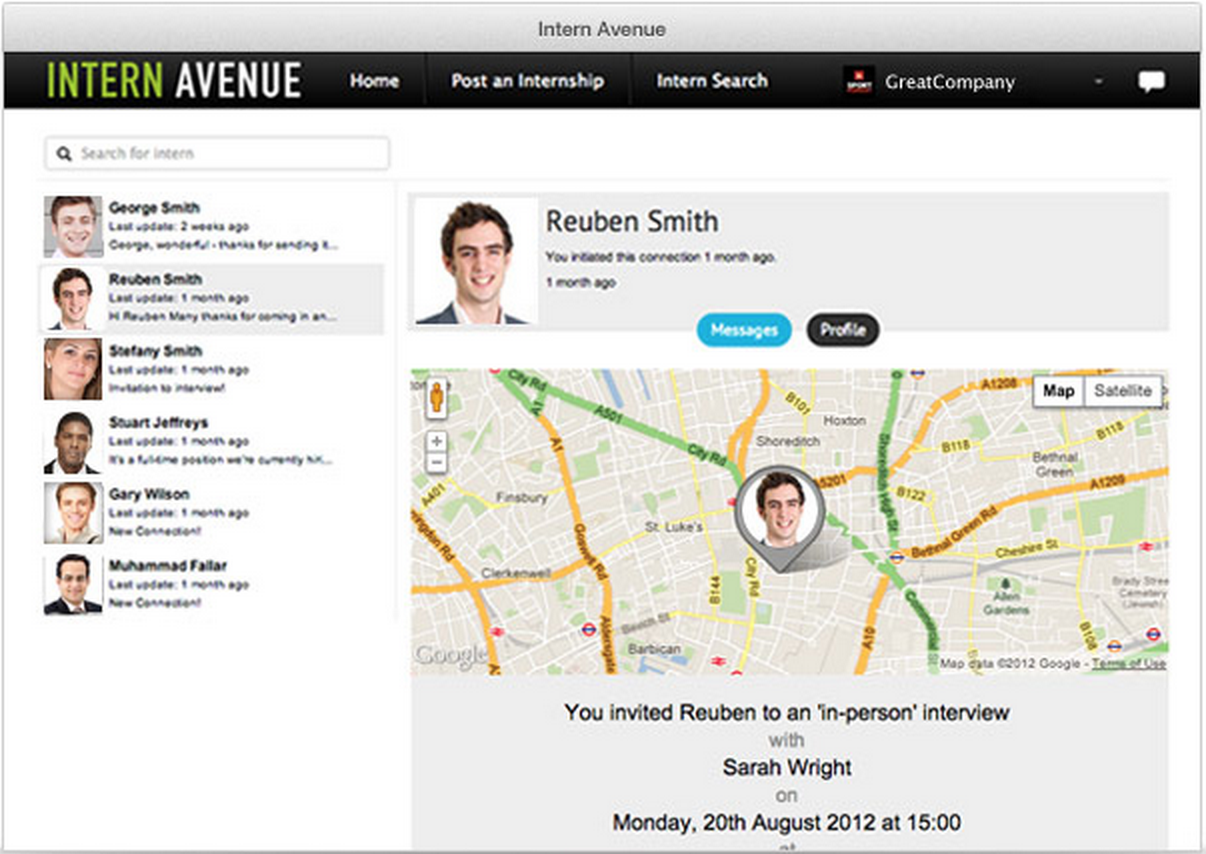Image resolution: width=1206 pixels, height=854 pixels.
Task: Click the 'George, wonderful - thanks' message preview
Action: [x=223, y=245]
